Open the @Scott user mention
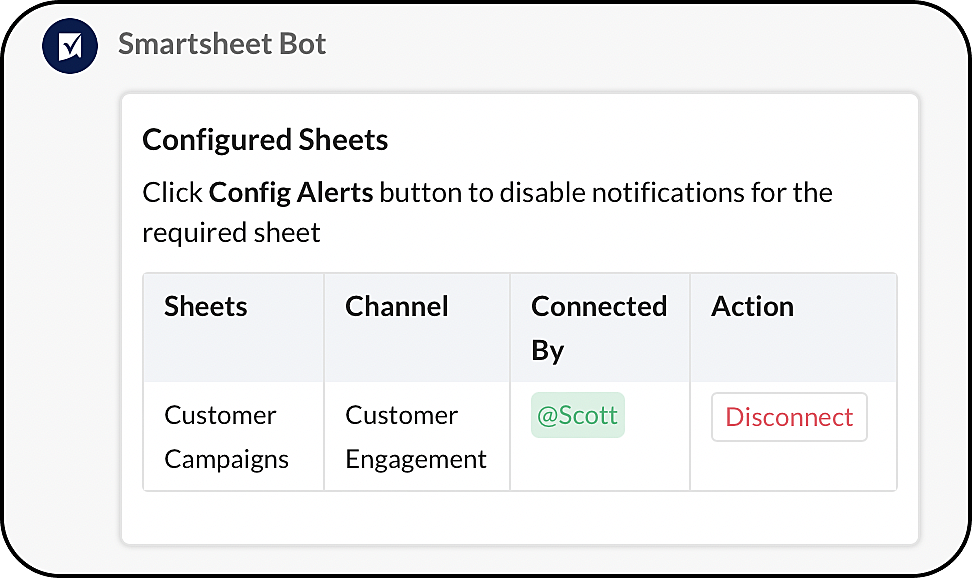Viewport: 972px width, 578px height. pyautogui.click(x=577, y=415)
